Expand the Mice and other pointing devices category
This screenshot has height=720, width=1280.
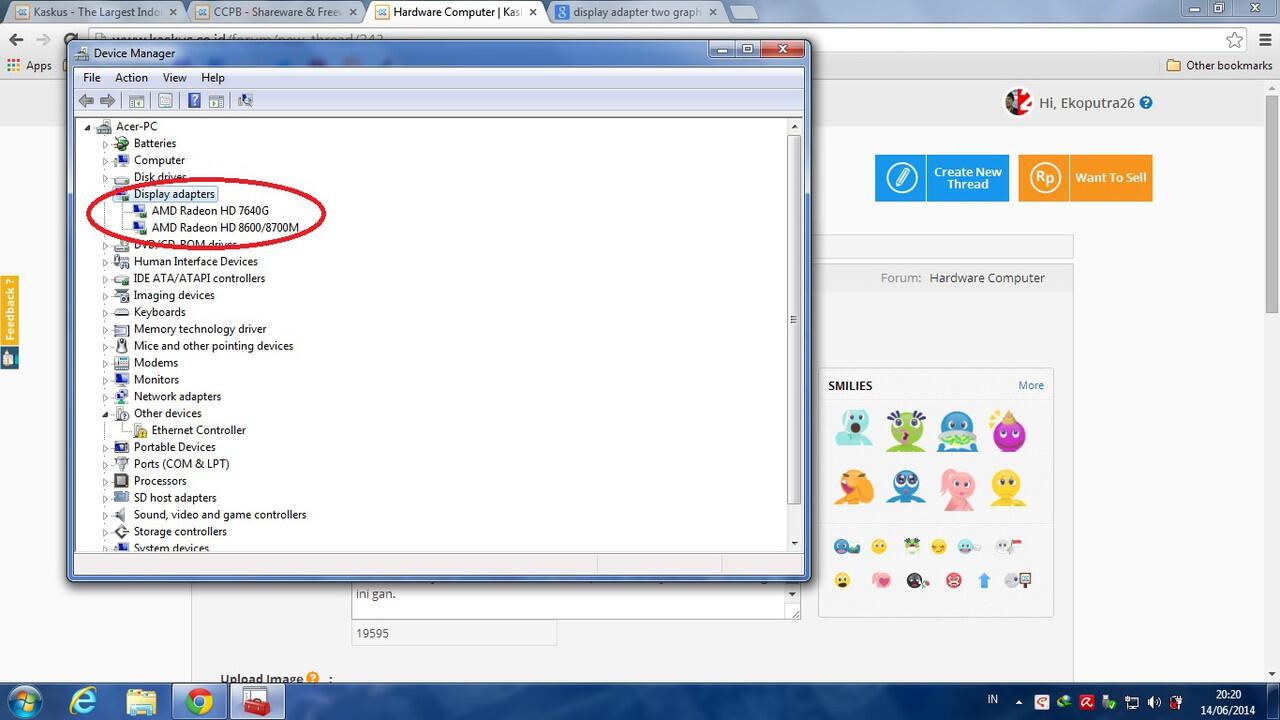pos(105,346)
